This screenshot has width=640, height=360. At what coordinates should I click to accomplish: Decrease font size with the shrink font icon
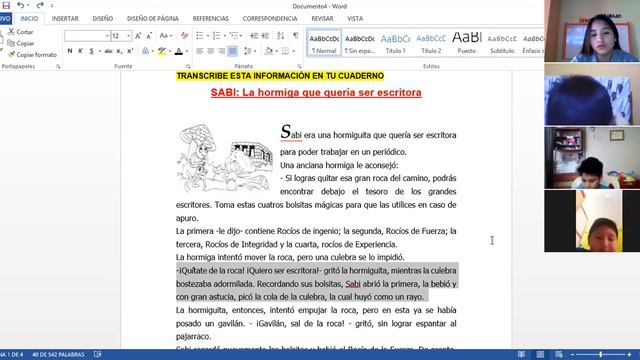tap(149, 36)
